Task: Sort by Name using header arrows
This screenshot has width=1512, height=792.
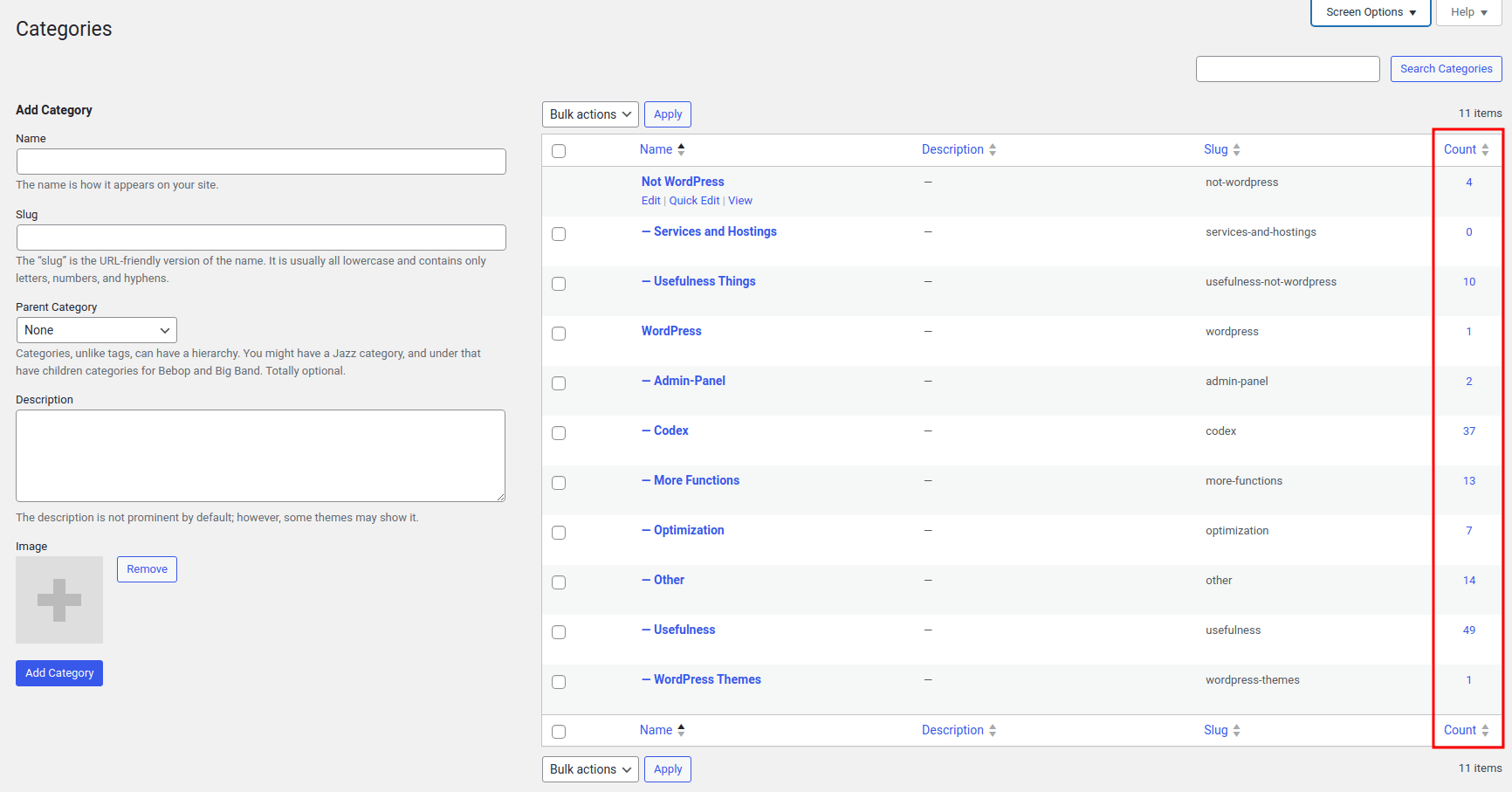Action: [681, 149]
